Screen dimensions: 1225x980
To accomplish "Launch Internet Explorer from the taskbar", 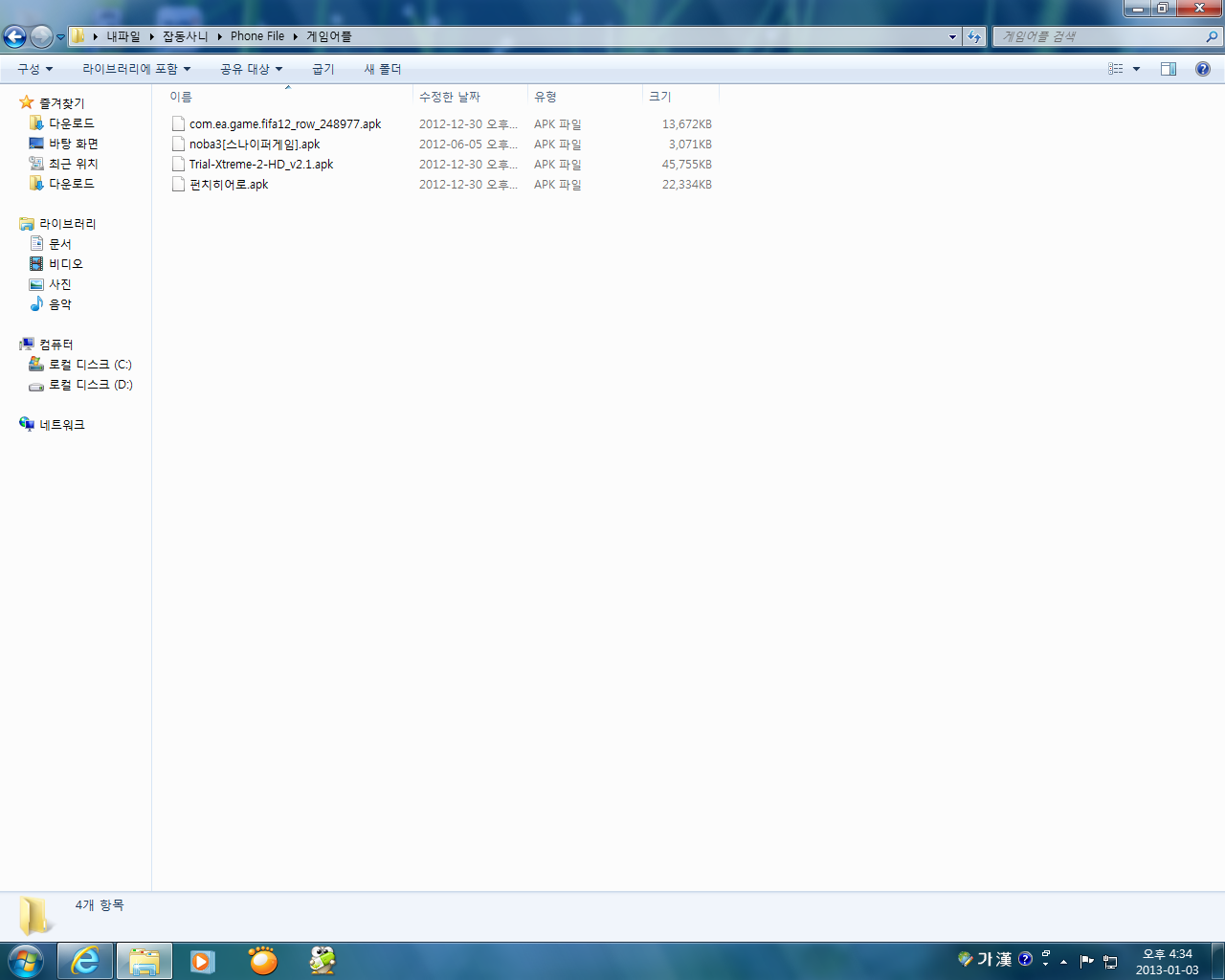I will click(x=85, y=960).
